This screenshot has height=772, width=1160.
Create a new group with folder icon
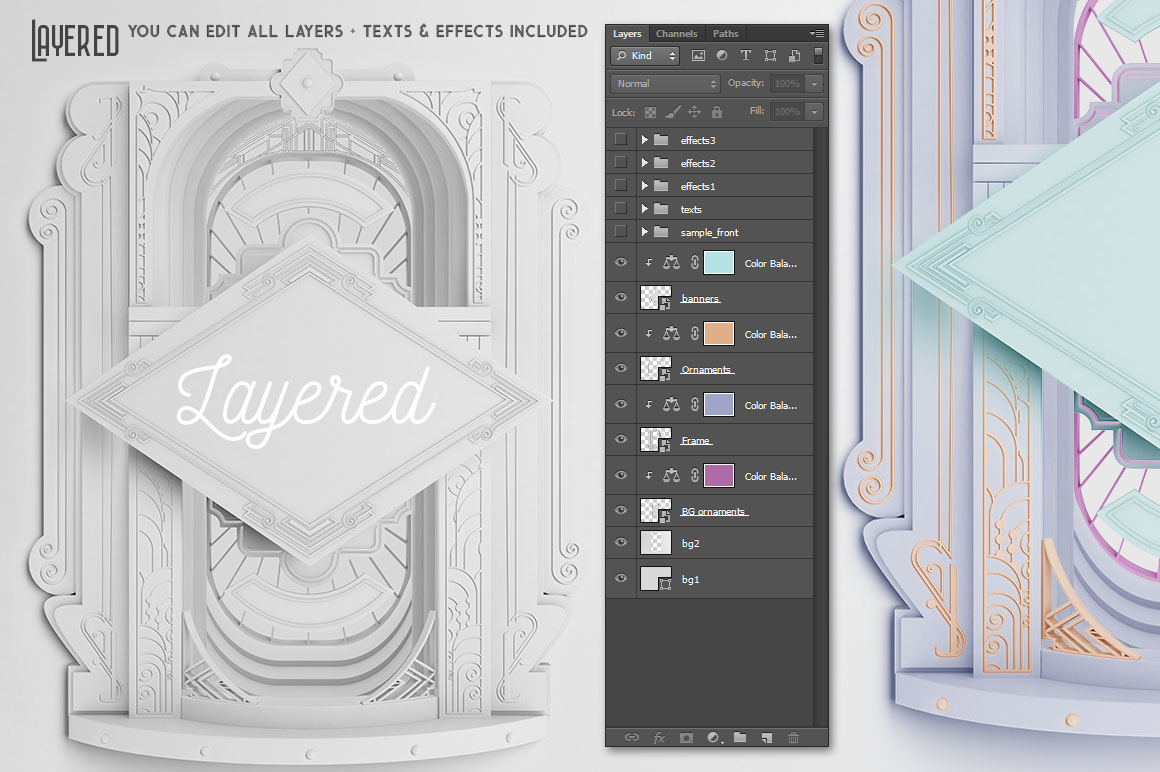740,737
